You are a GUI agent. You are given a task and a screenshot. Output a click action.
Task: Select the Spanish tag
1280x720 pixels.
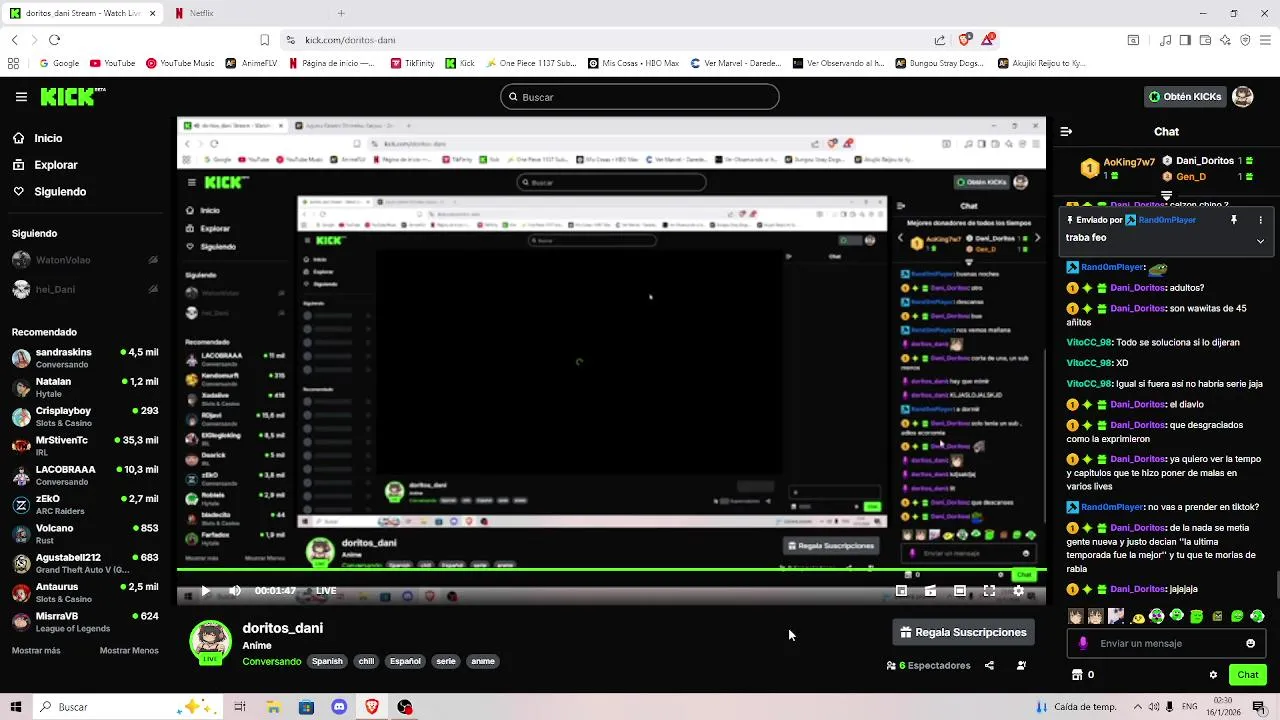coord(327,661)
